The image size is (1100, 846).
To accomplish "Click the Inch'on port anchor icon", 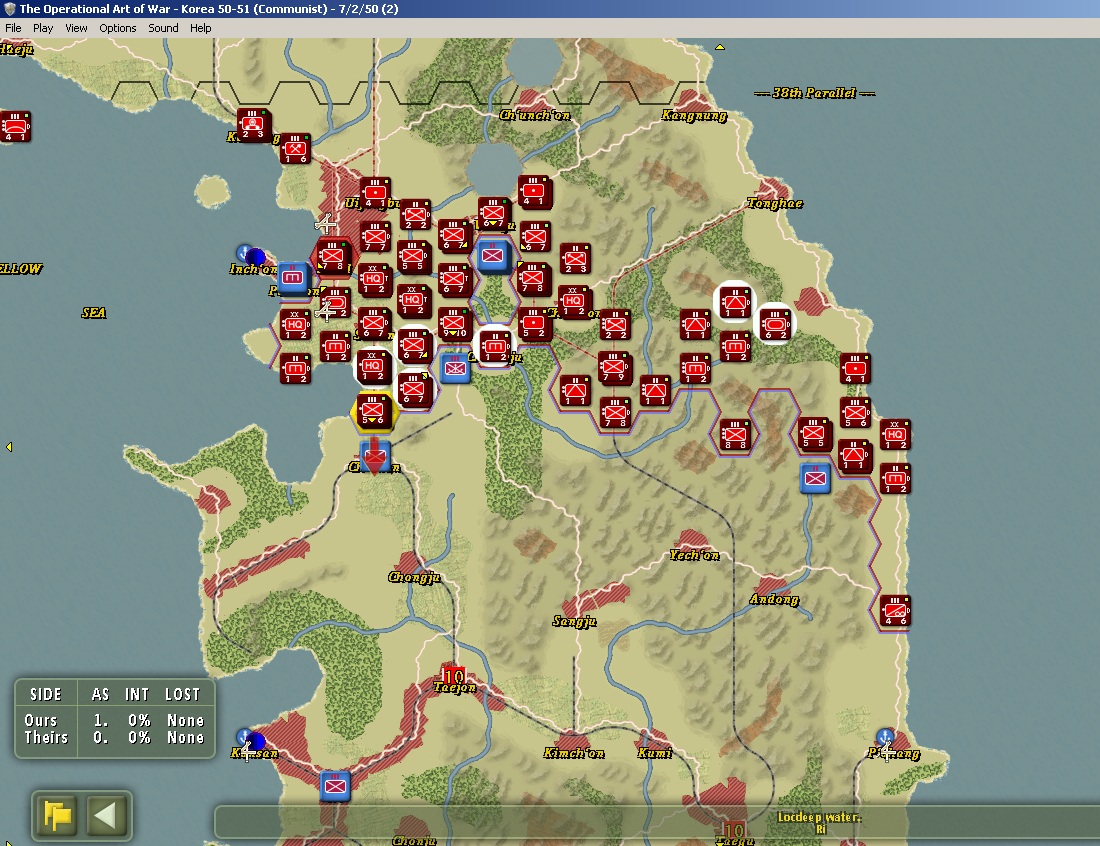I will [243, 253].
